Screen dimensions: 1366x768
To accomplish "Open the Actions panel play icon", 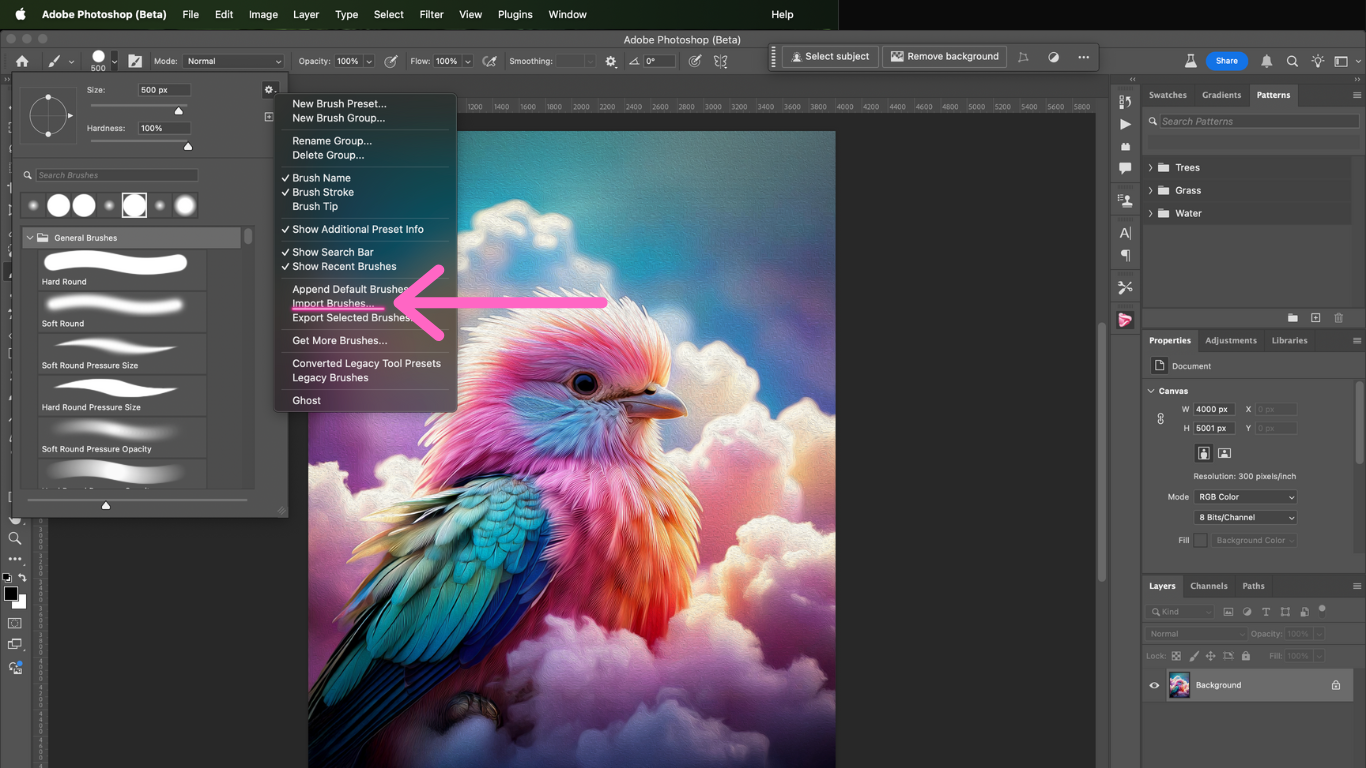I will tap(1125, 125).
